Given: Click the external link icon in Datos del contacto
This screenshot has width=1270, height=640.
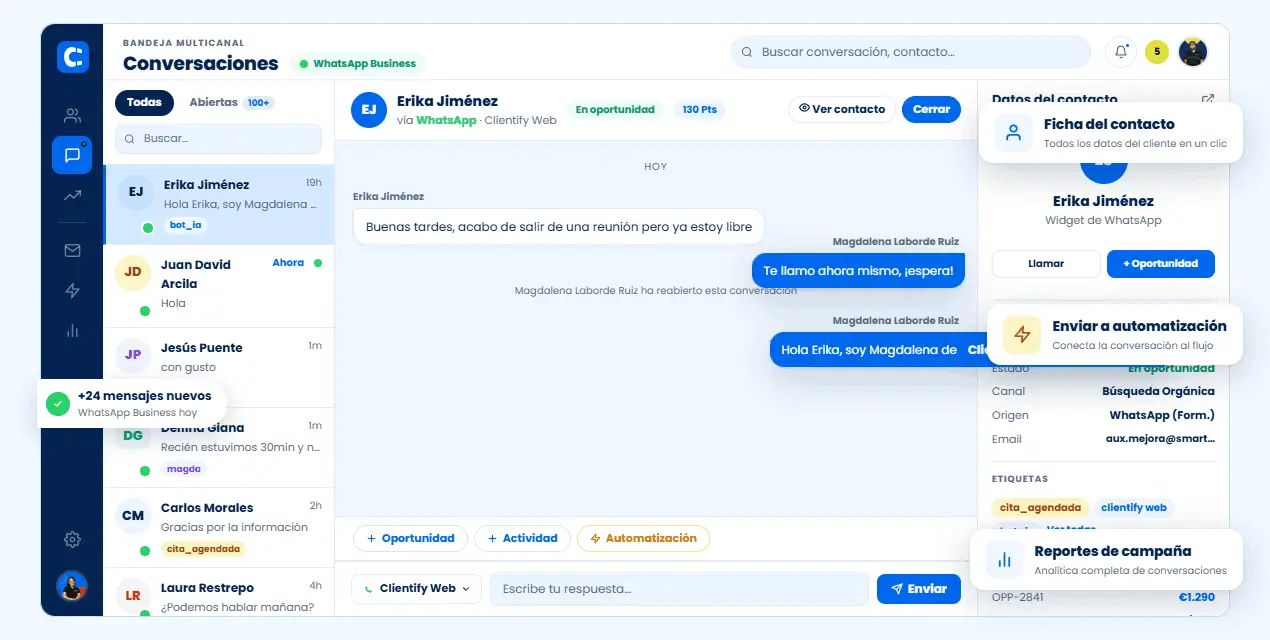Looking at the screenshot, I should click(1208, 99).
